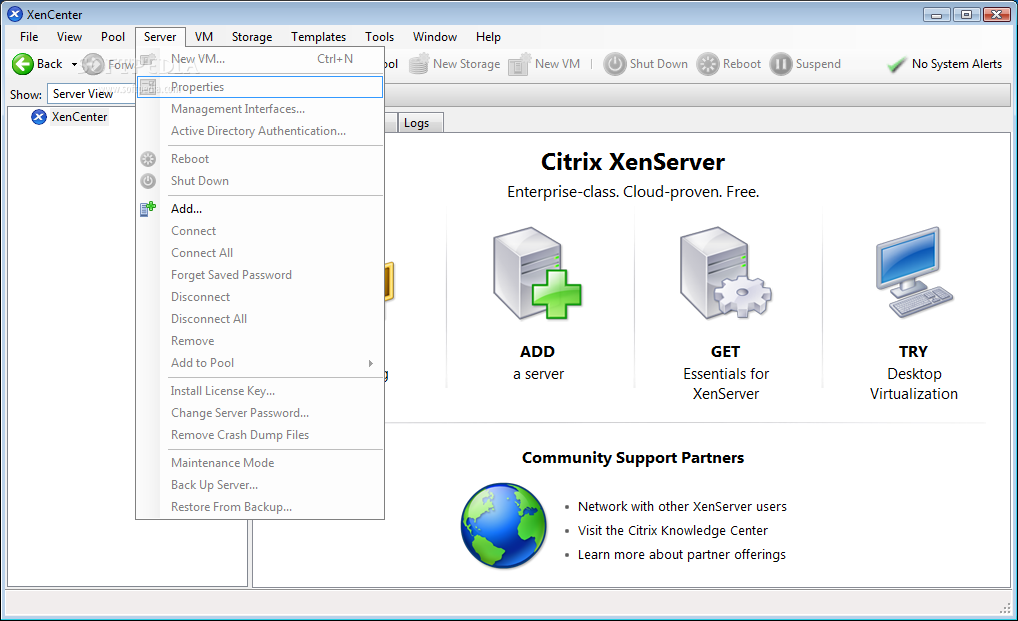Select Active Directory Authentication... entry
This screenshot has height=621, width=1018.
pos(260,131)
